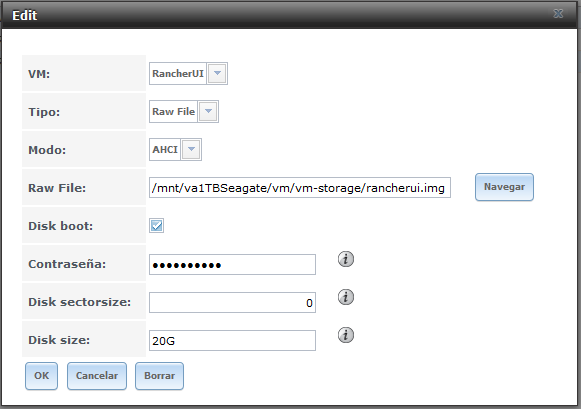Click the Disk size field showing 20G
Viewport: 581px width, 409px height.
tap(232, 340)
